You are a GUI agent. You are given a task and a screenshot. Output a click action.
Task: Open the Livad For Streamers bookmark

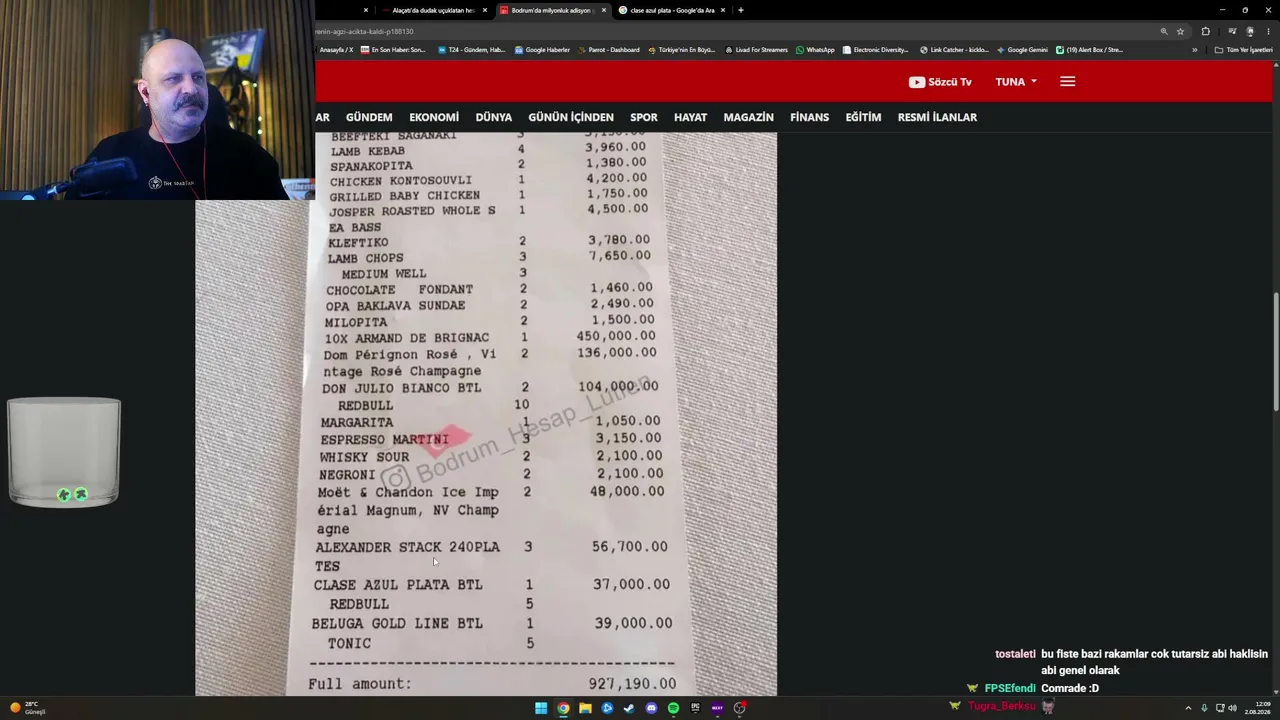(x=756, y=50)
